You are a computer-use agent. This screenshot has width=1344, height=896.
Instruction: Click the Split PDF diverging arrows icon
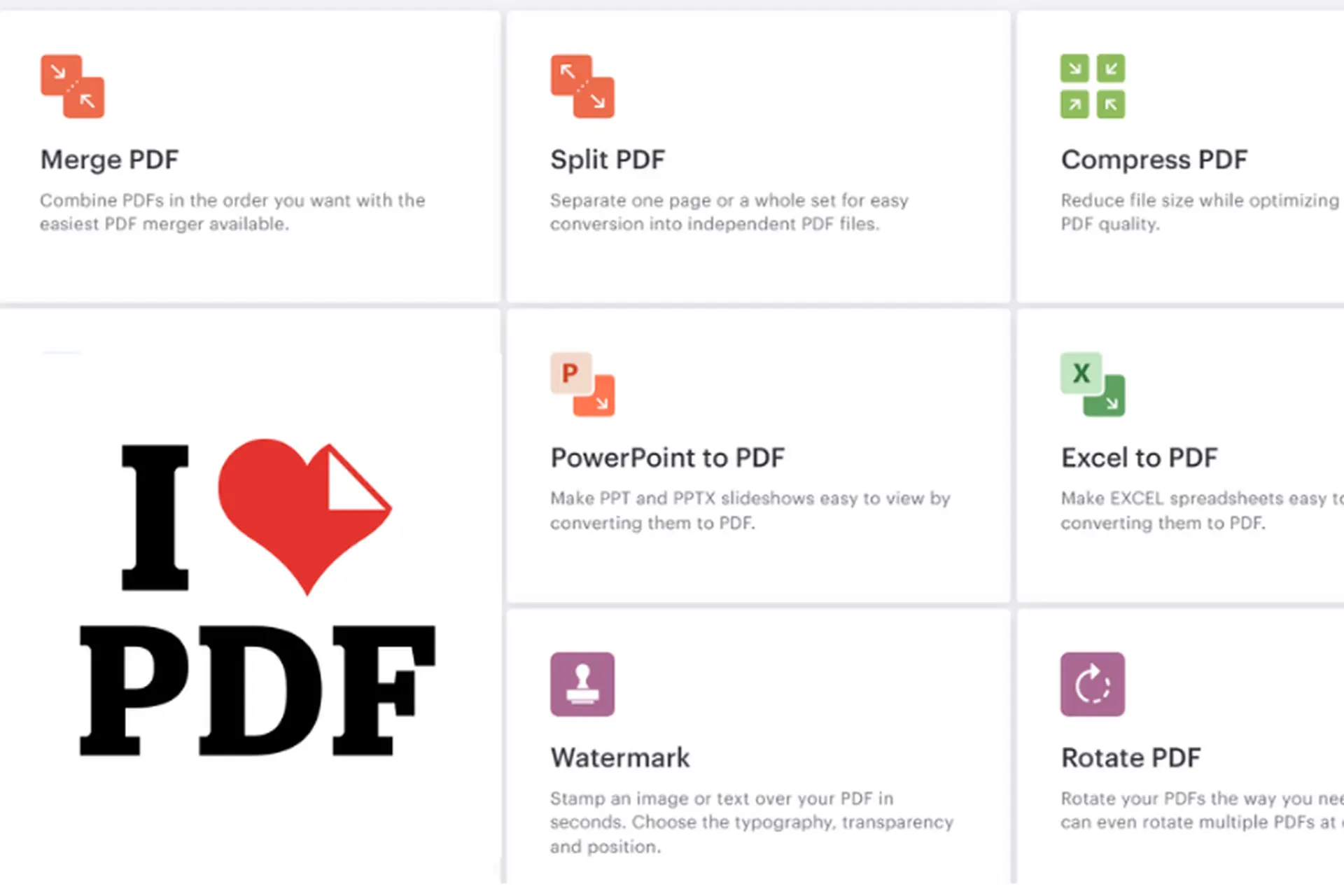tap(583, 86)
